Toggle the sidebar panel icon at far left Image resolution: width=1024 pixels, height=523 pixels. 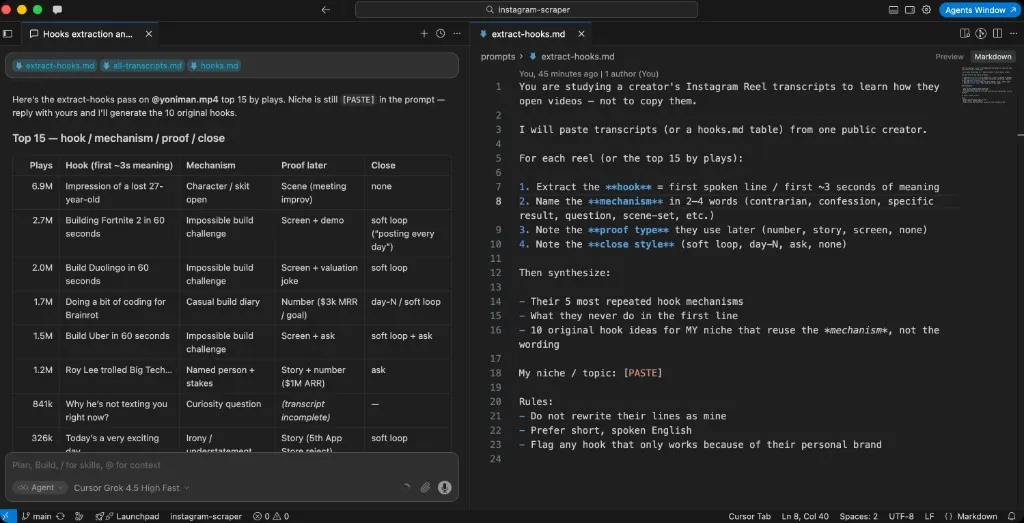8,34
